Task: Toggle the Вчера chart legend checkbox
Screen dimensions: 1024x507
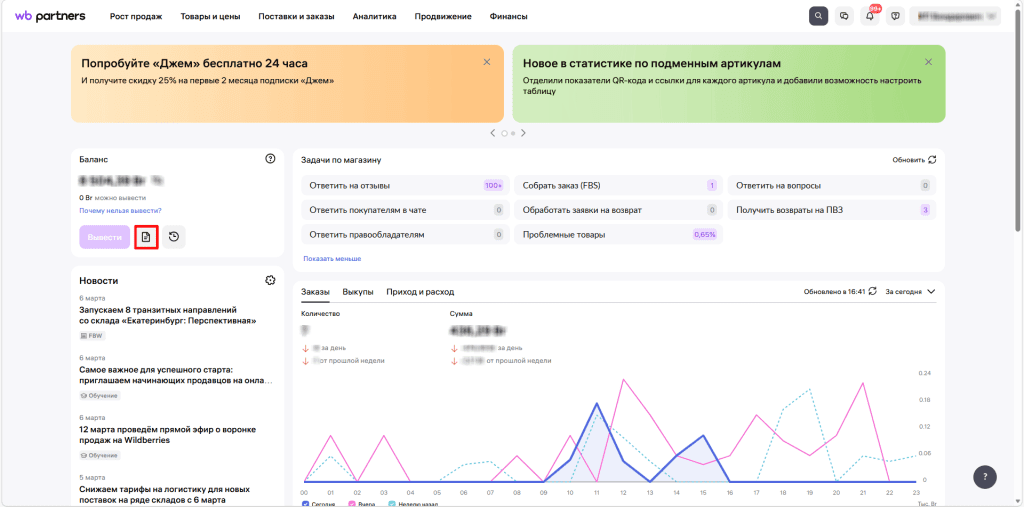Action: [x=352, y=504]
